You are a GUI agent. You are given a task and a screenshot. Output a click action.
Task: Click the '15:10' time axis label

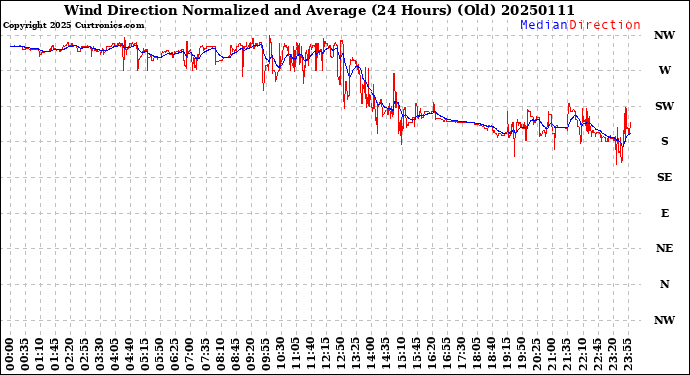tap(401, 355)
